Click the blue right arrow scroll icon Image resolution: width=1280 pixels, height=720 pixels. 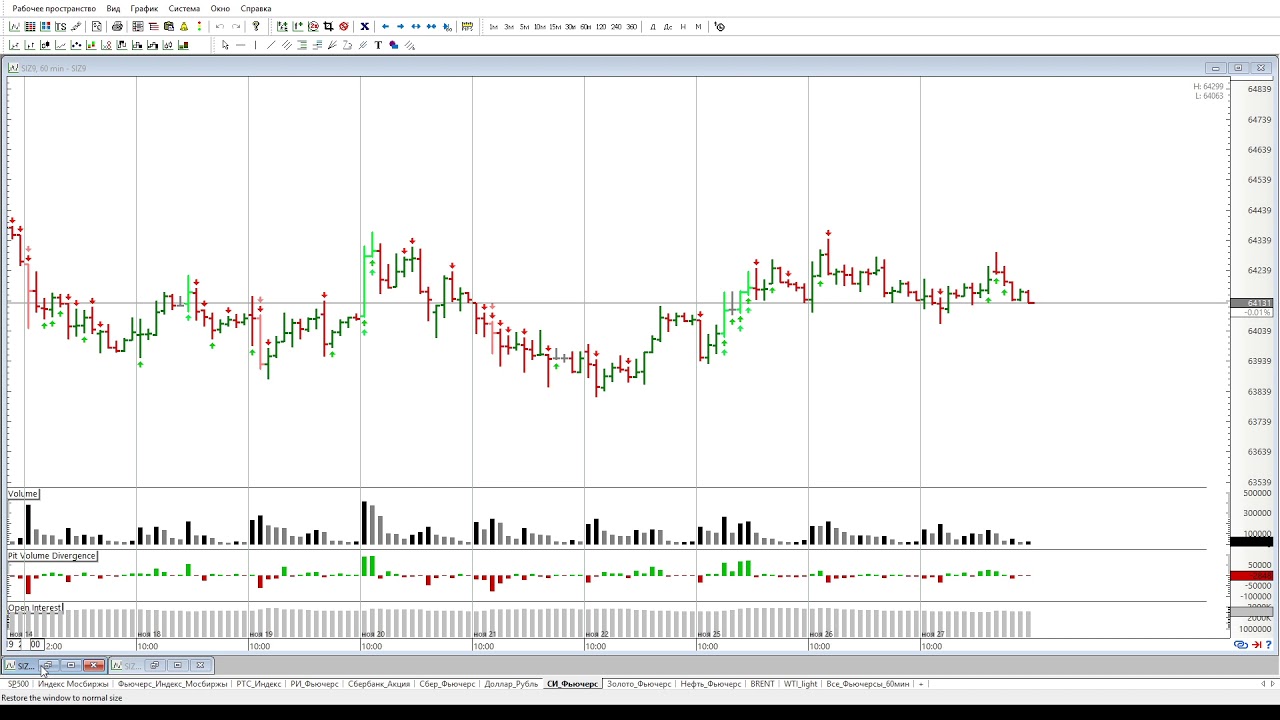[x=400, y=26]
